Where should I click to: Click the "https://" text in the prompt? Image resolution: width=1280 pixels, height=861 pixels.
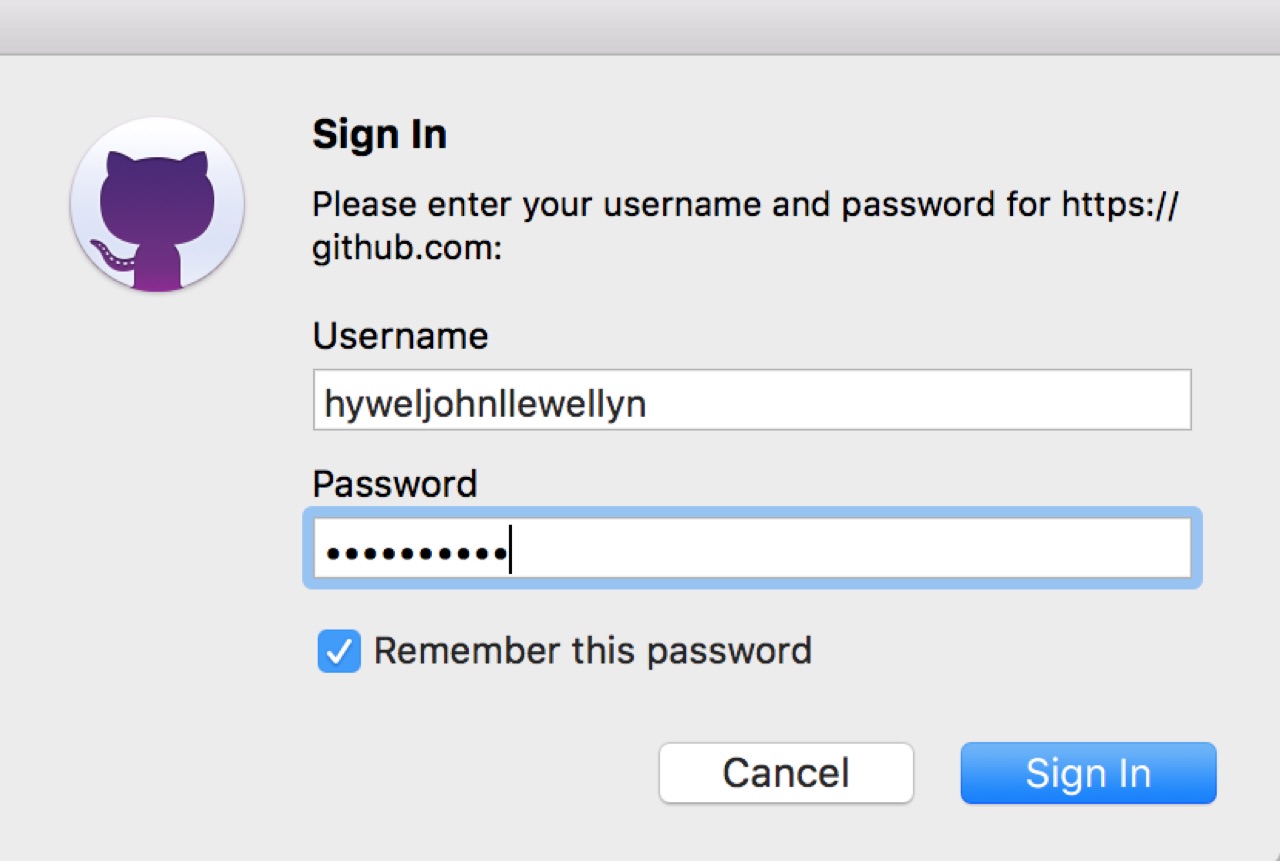[x=1120, y=205]
